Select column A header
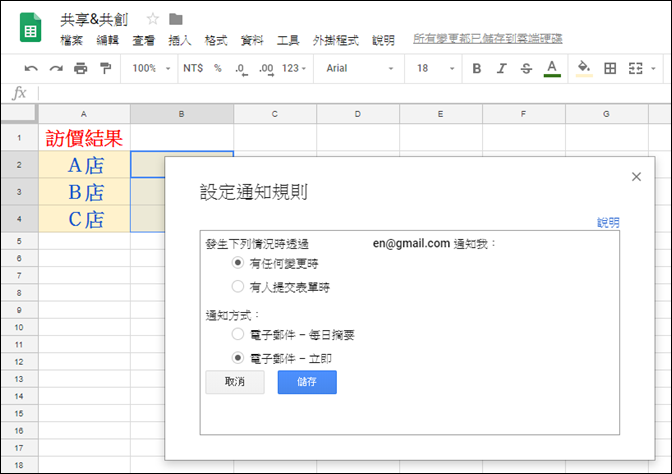 [x=84, y=114]
